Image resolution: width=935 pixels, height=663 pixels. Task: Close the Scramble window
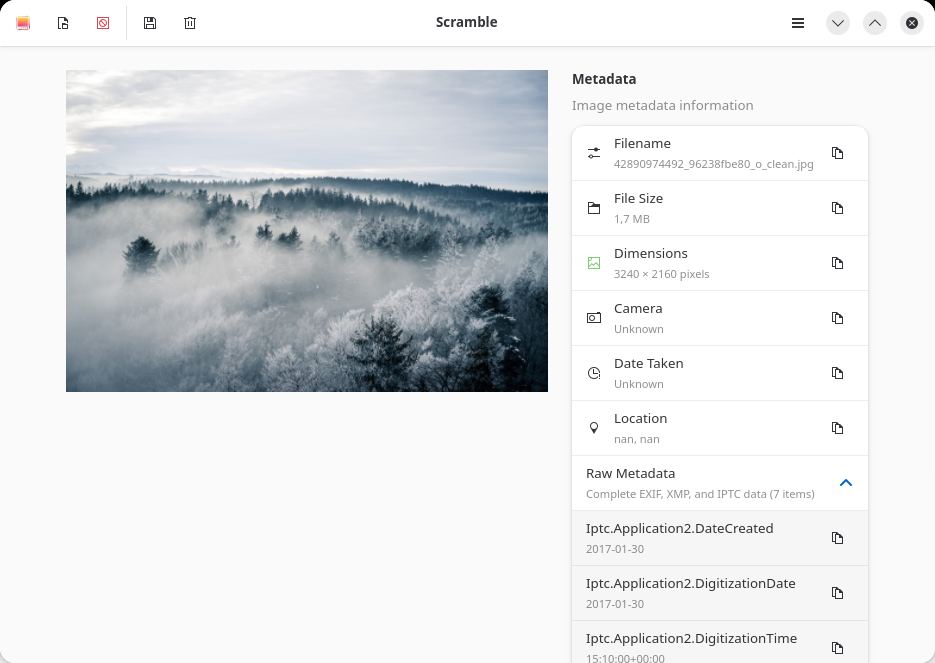click(912, 23)
